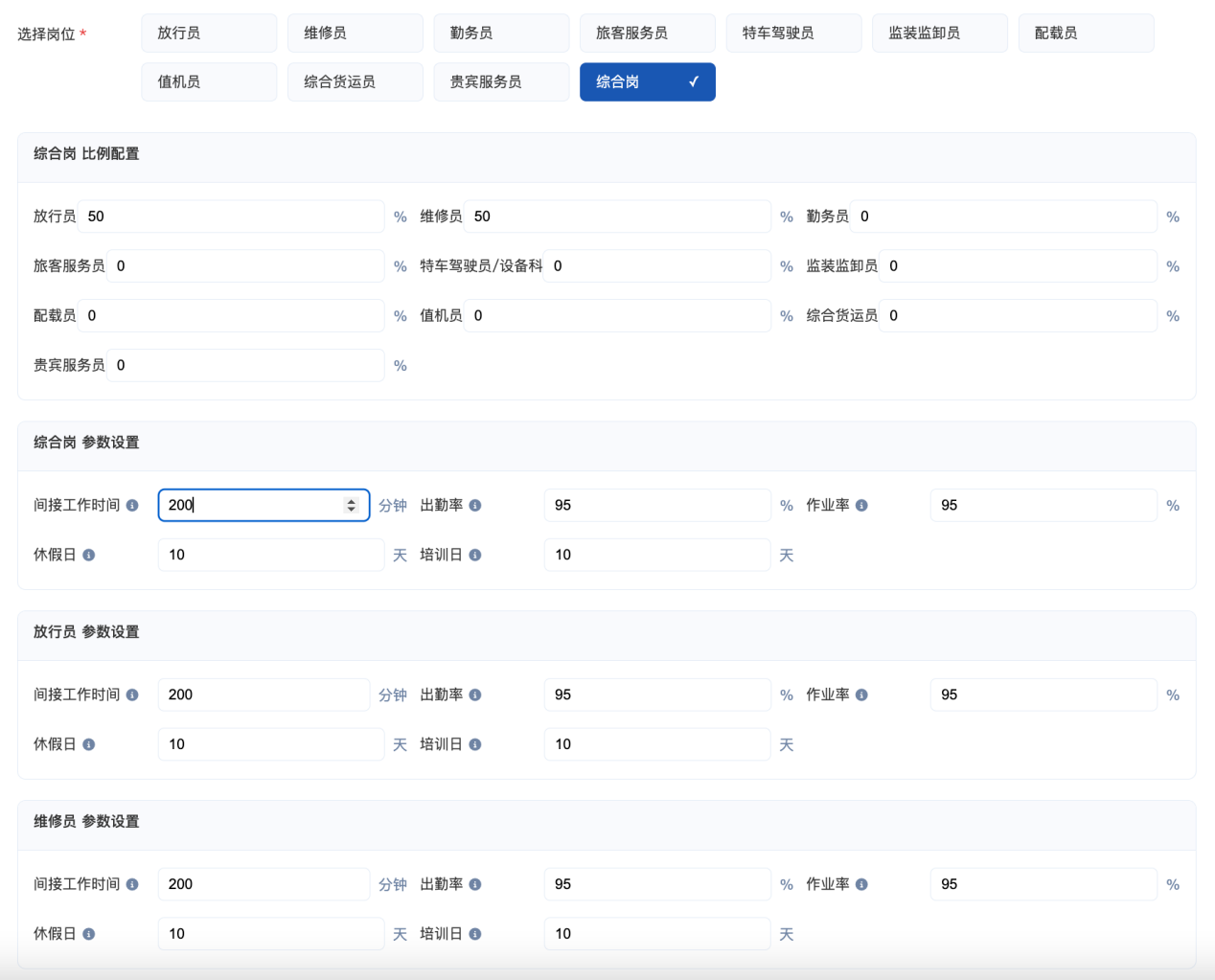Click the 综合岗 作业率 input field
1215x980 pixels.
pyautogui.click(x=1043, y=506)
